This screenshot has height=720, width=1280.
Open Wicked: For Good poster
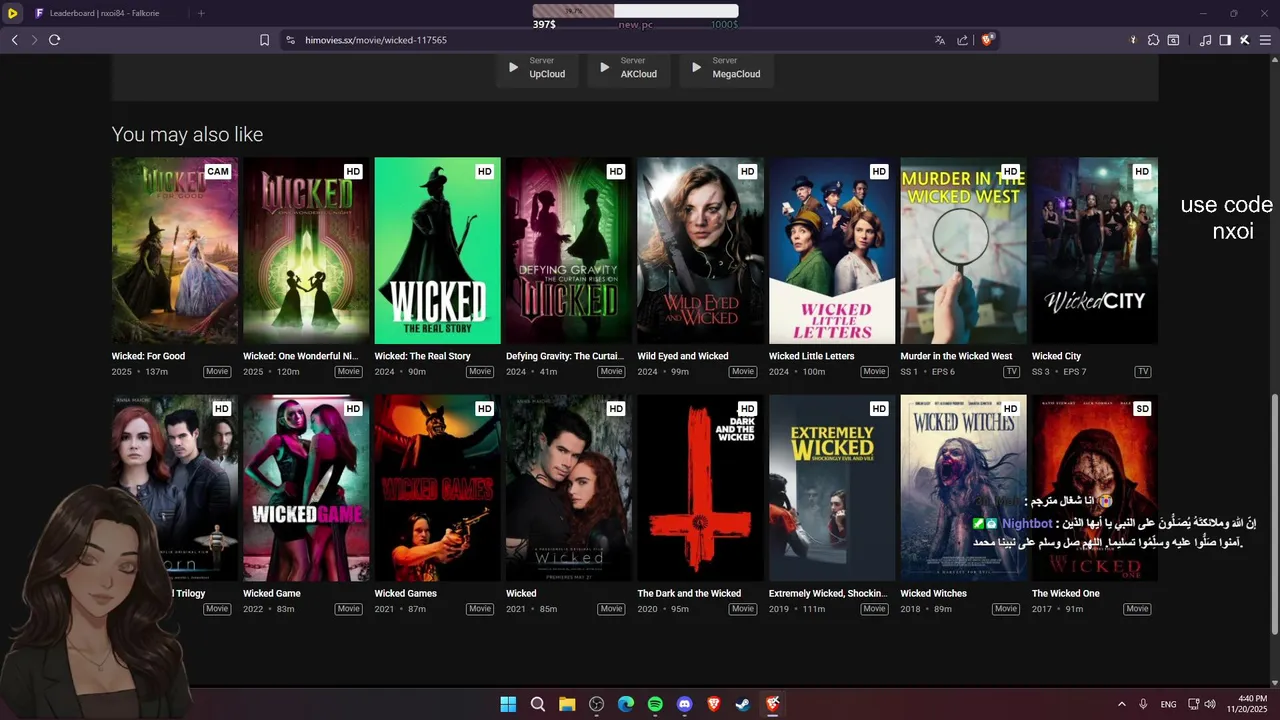[175, 250]
